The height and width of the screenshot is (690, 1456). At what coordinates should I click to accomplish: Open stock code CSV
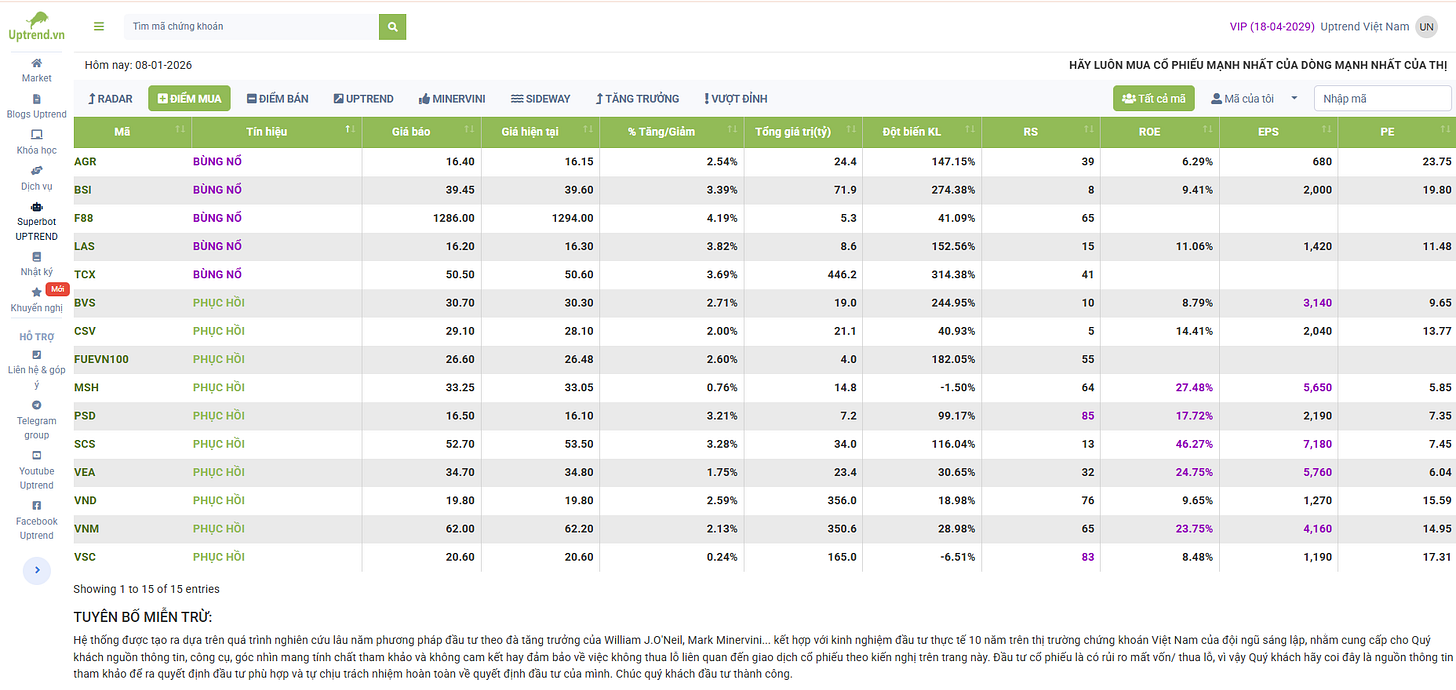pyautogui.click(x=85, y=331)
